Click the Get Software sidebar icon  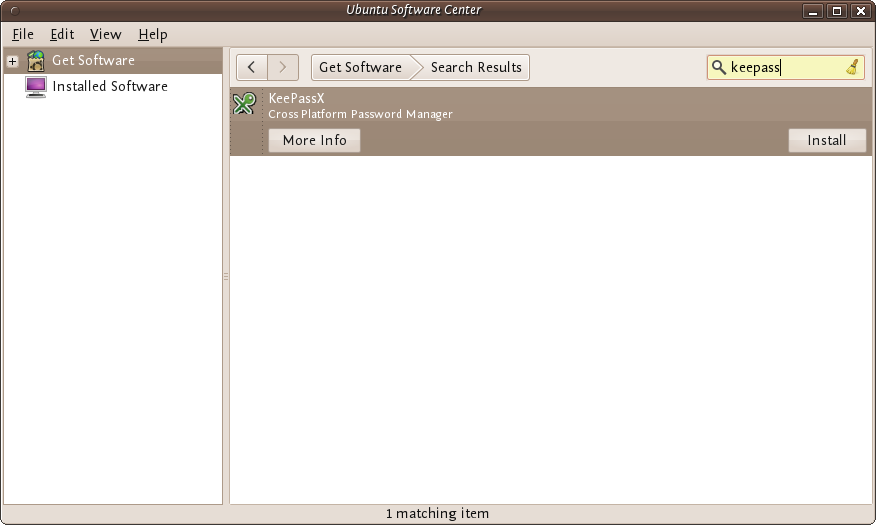pyautogui.click(x=36, y=60)
